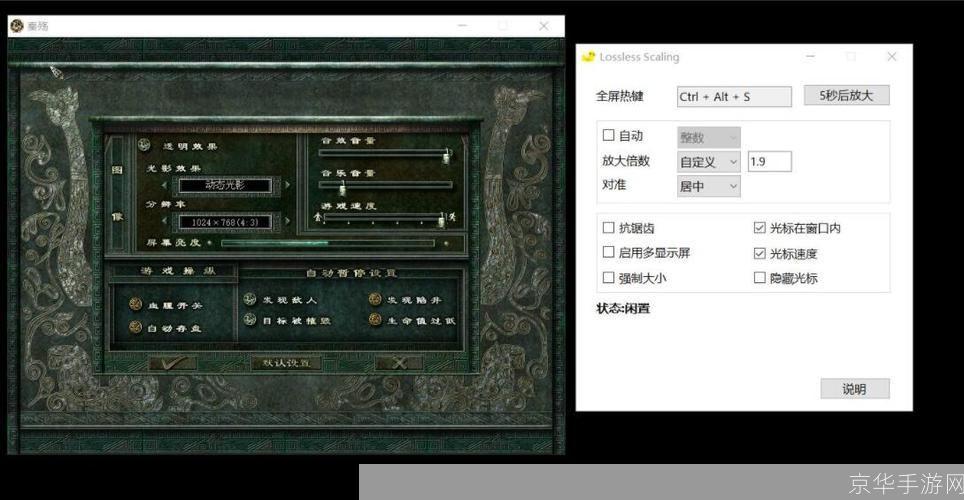
Task: Toggle 自动存盘 option
Action: (x=136, y=327)
